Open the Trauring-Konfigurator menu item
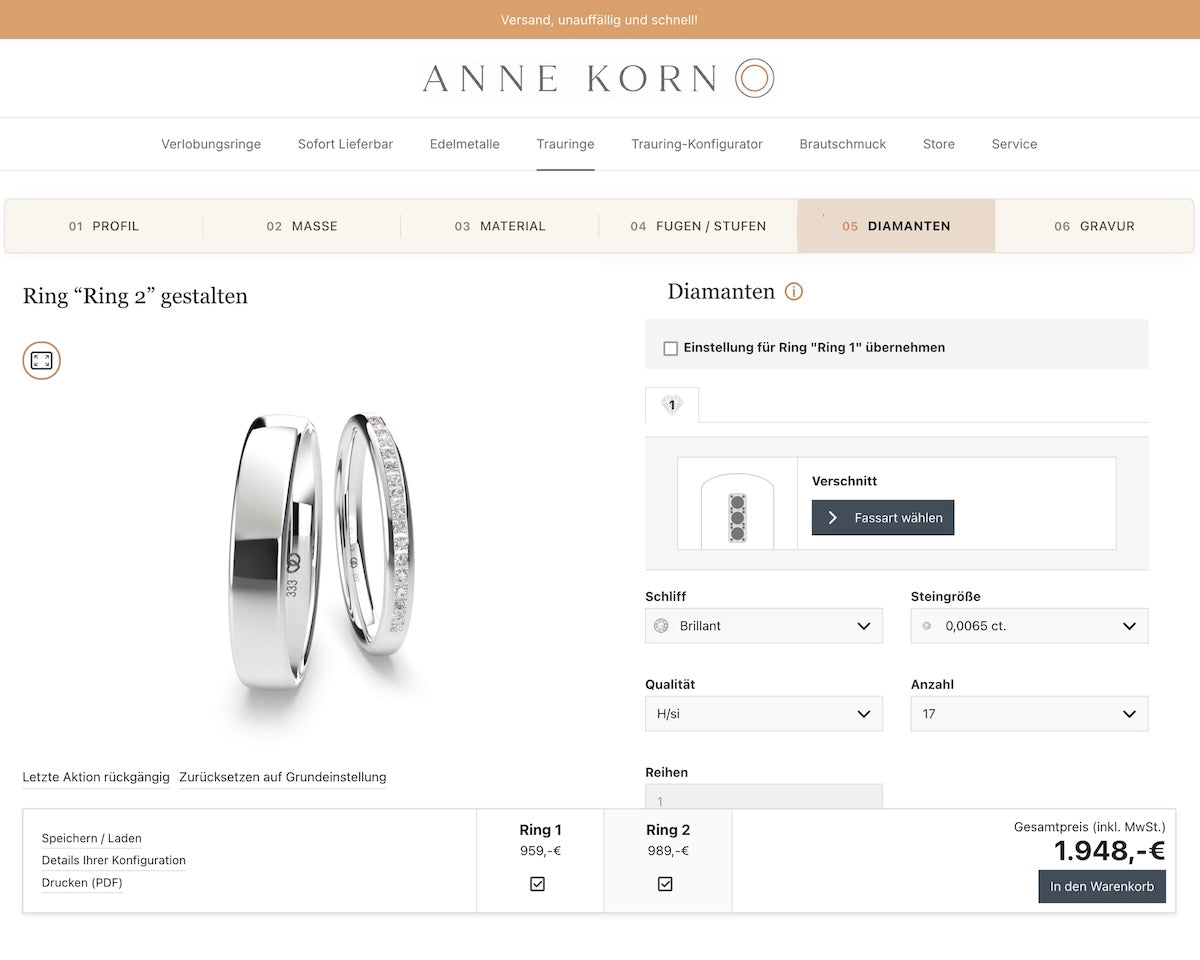Image resolution: width=1200 pixels, height=960 pixels. (697, 144)
